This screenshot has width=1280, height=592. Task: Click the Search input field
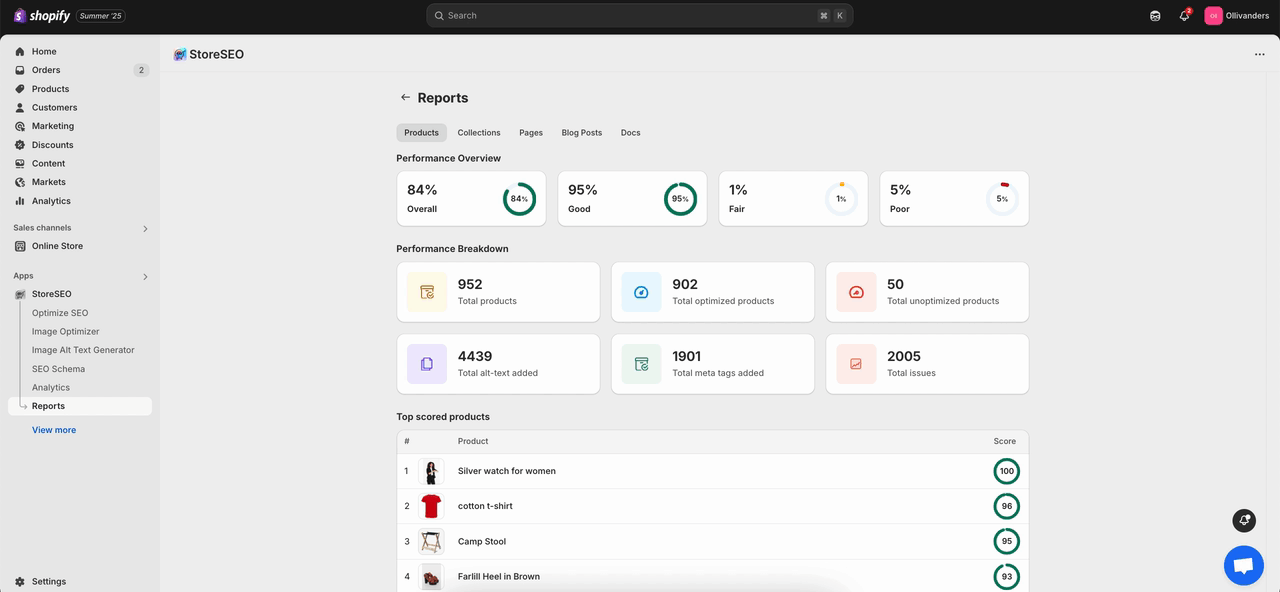click(640, 16)
